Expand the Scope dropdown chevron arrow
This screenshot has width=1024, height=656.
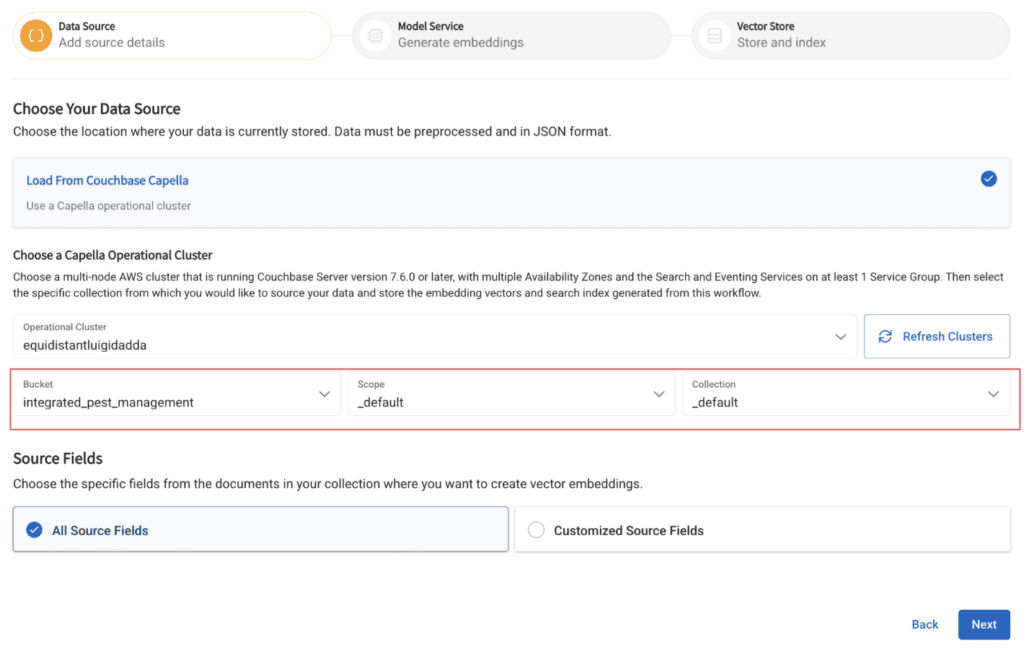(658, 394)
